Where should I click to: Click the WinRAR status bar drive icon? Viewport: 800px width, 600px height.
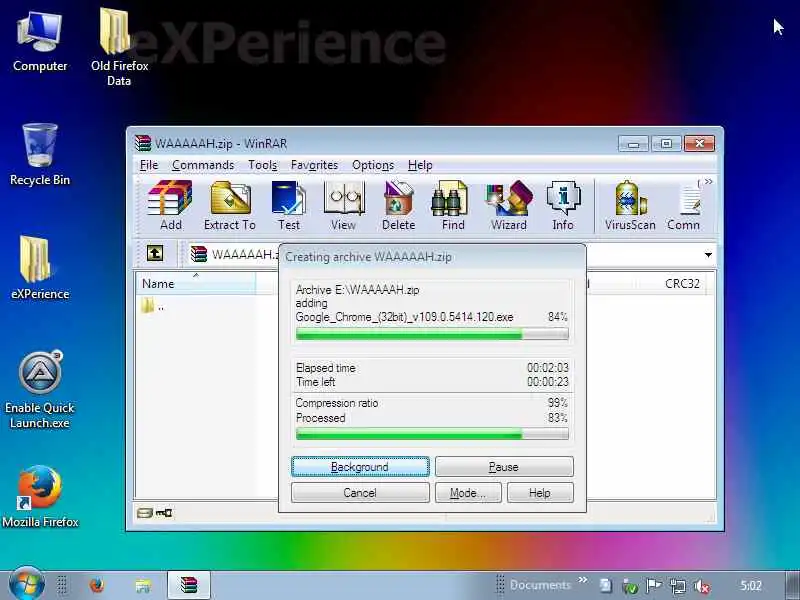point(144,513)
